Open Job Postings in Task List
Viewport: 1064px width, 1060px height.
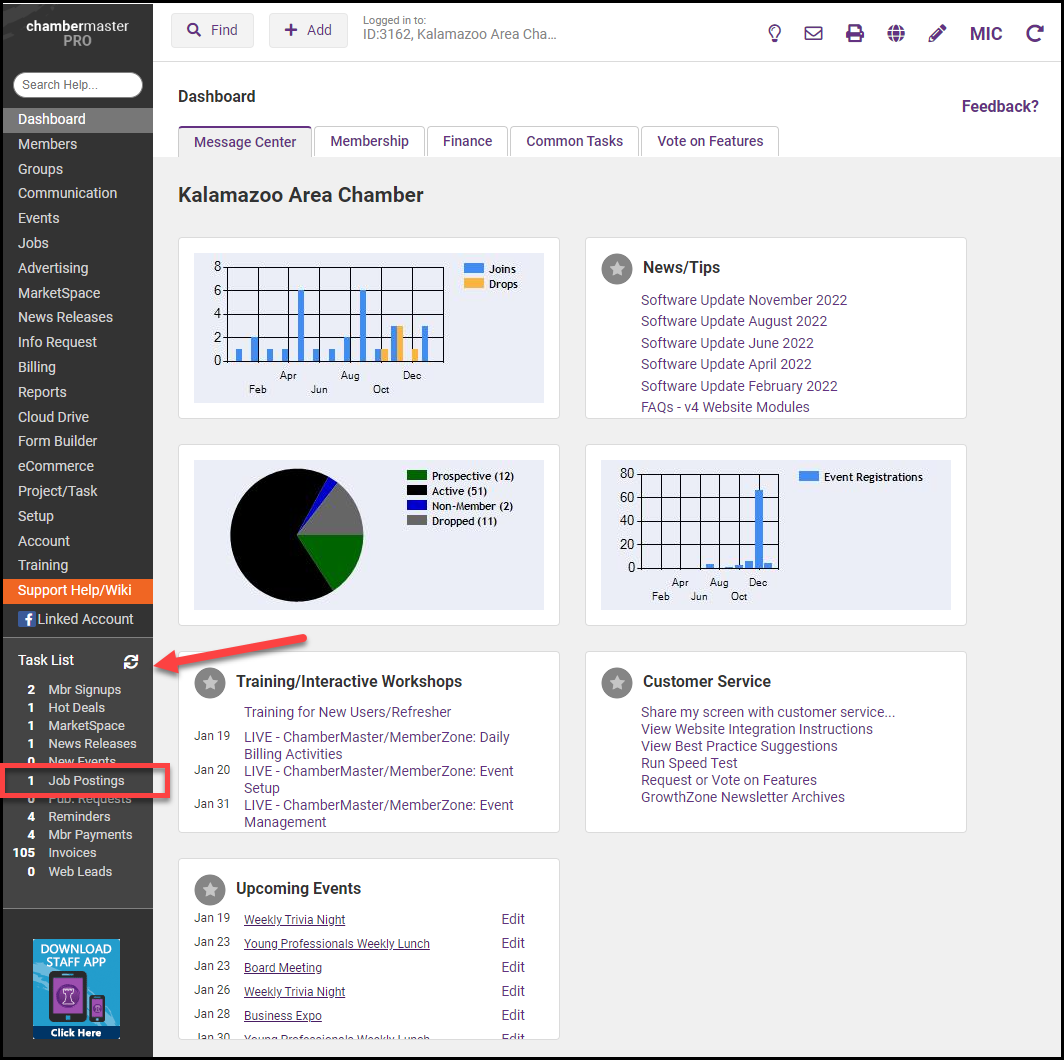click(x=86, y=780)
